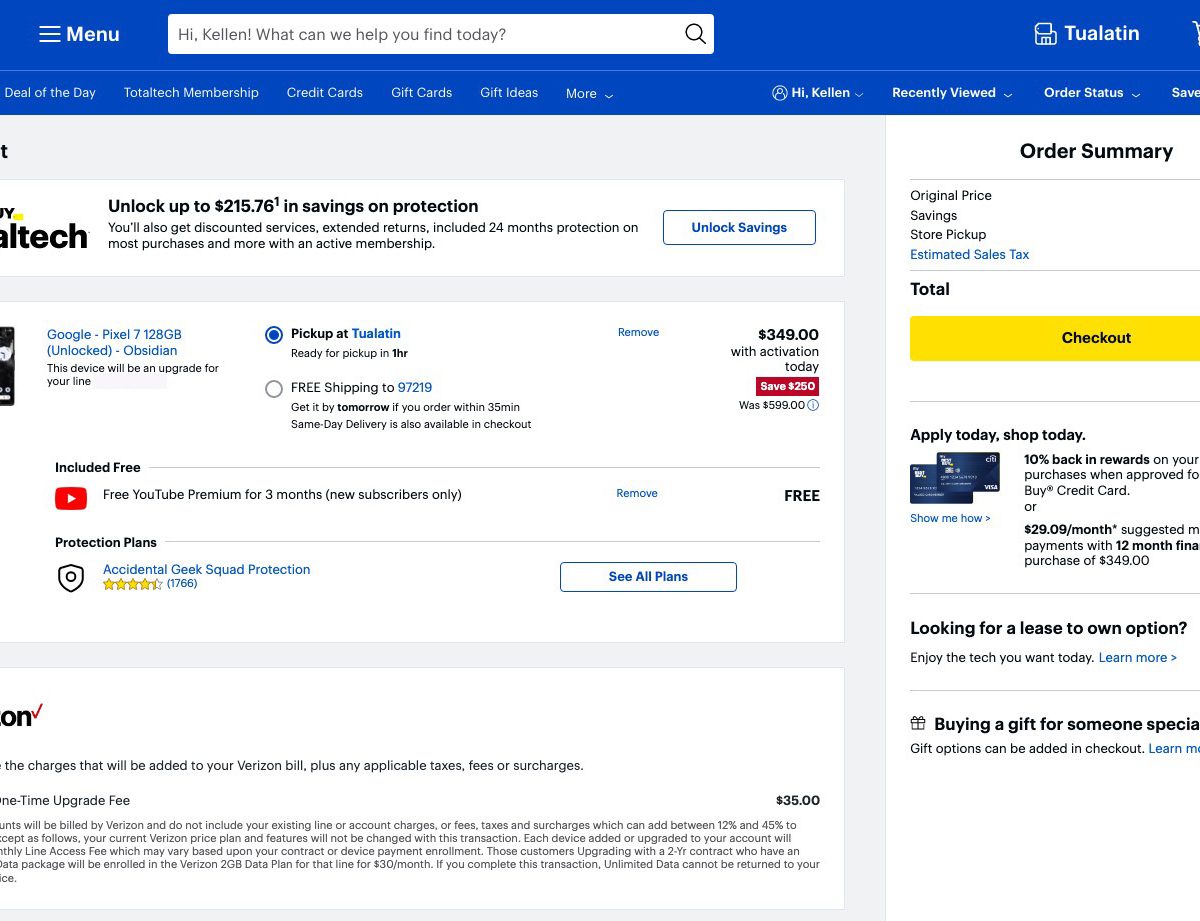Click the info icon beside Was $599.00

pyautogui.click(x=813, y=405)
